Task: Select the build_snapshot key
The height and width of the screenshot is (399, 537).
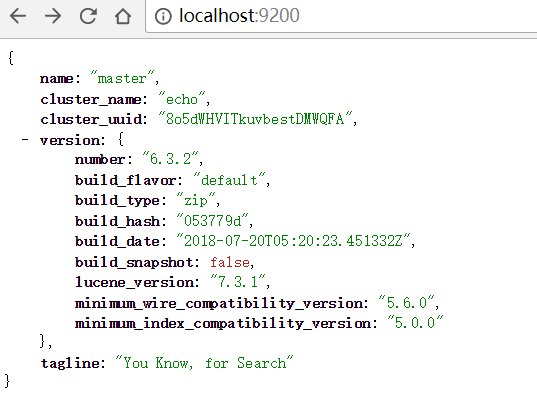Action: 134,262
